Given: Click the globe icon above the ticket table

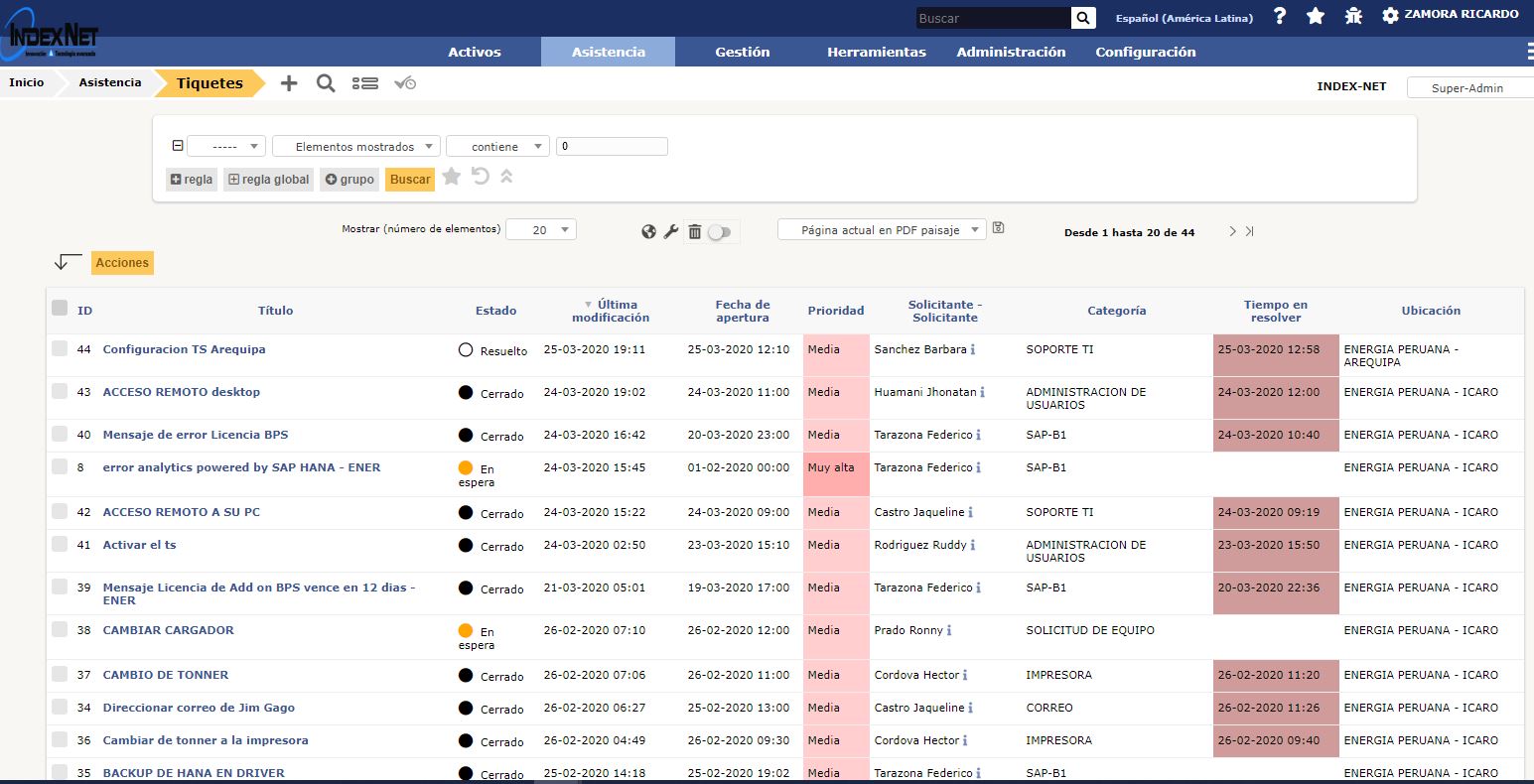Looking at the screenshot, I should [648, 231].
